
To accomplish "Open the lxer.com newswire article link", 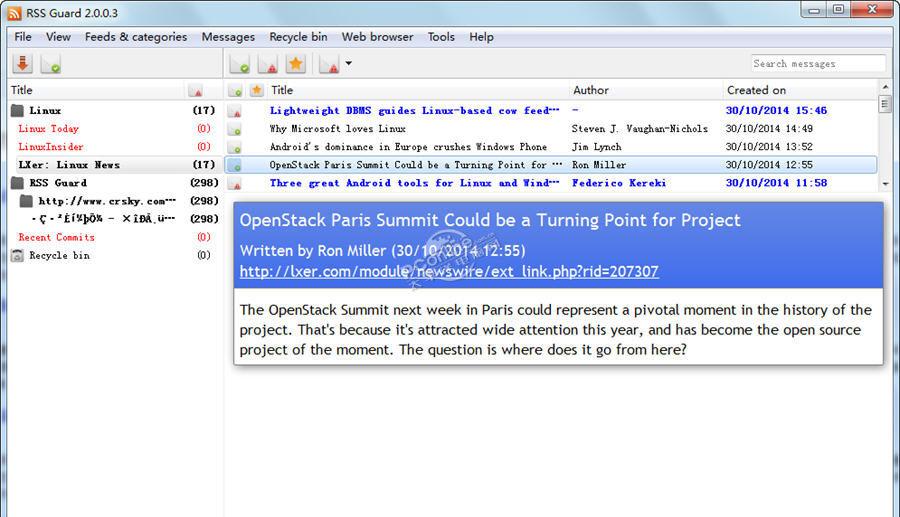I will 449,271.
